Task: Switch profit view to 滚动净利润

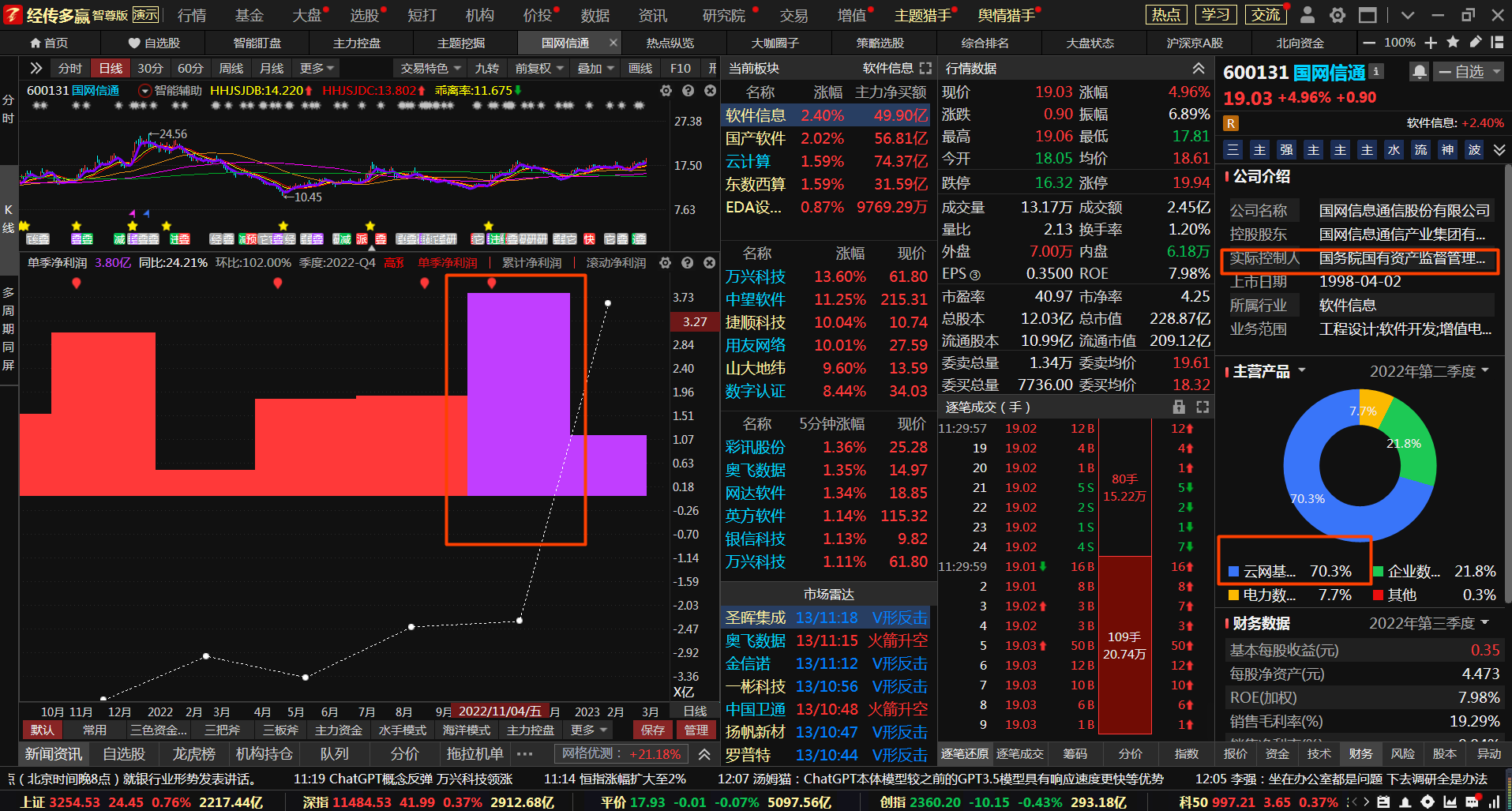Action: pyautogui.click(x=616, y=262)
